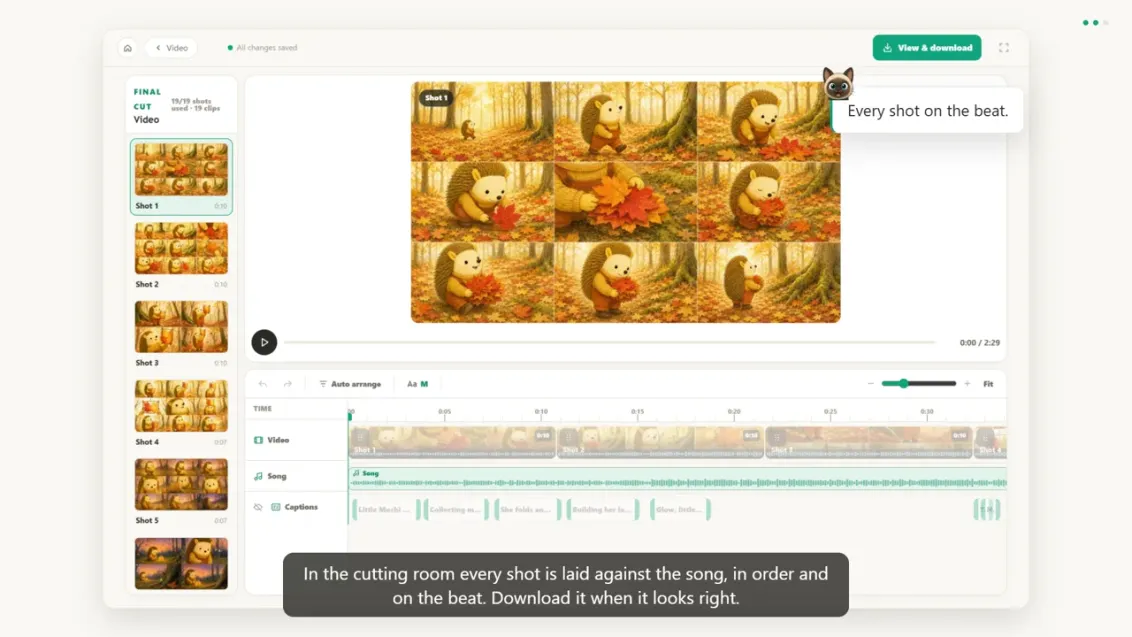
Task: Select the 'Glow, little' caption clip
Action: [680, 509]
